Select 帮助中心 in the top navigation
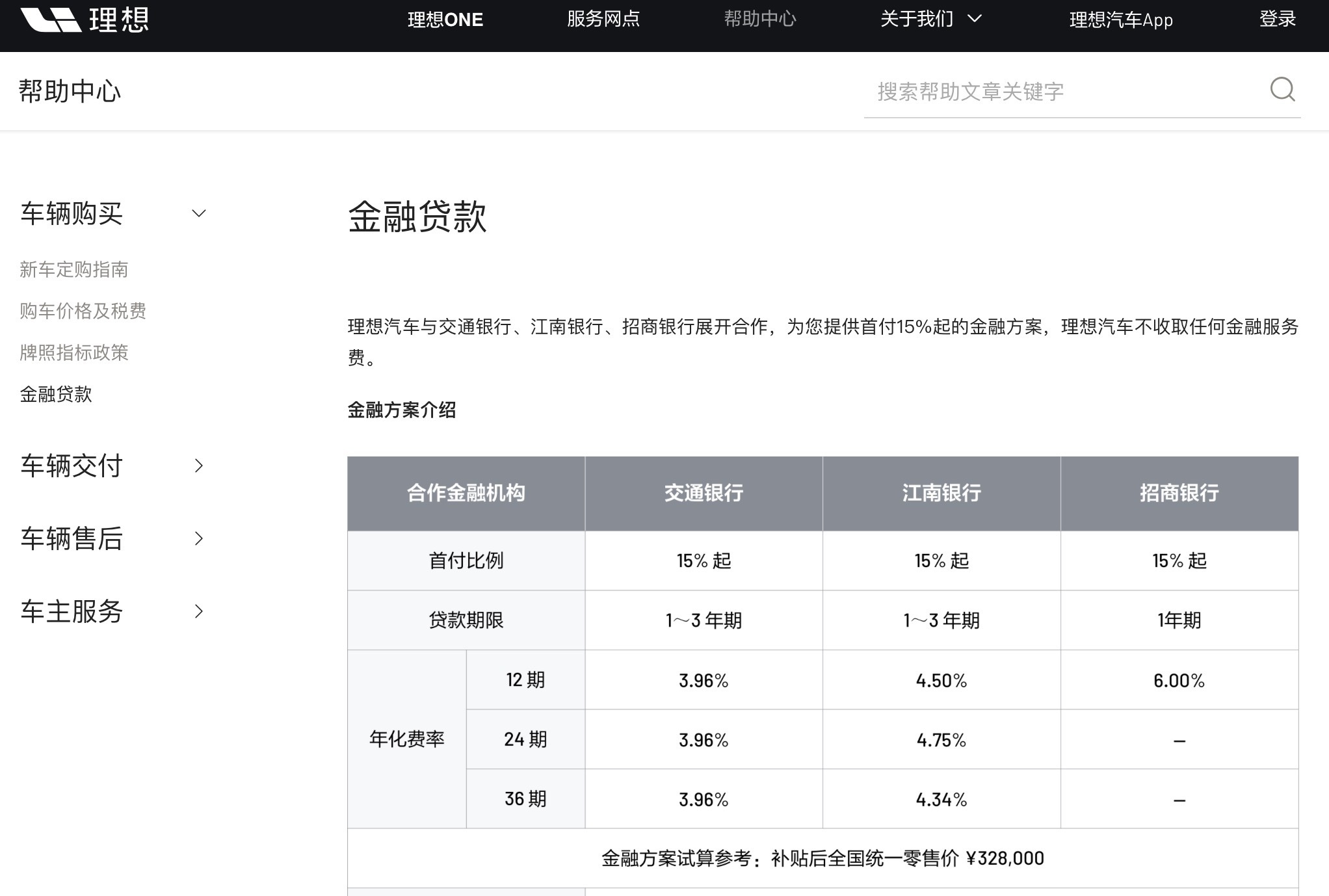Viewport: 1329px width, 896px height. 759,20
